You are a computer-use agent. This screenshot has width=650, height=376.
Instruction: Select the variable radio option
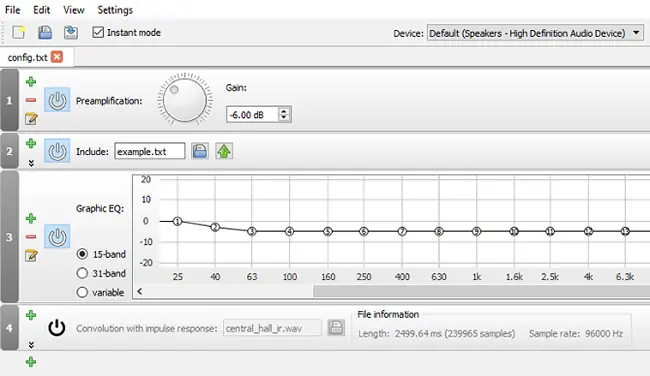coord(82,292)
